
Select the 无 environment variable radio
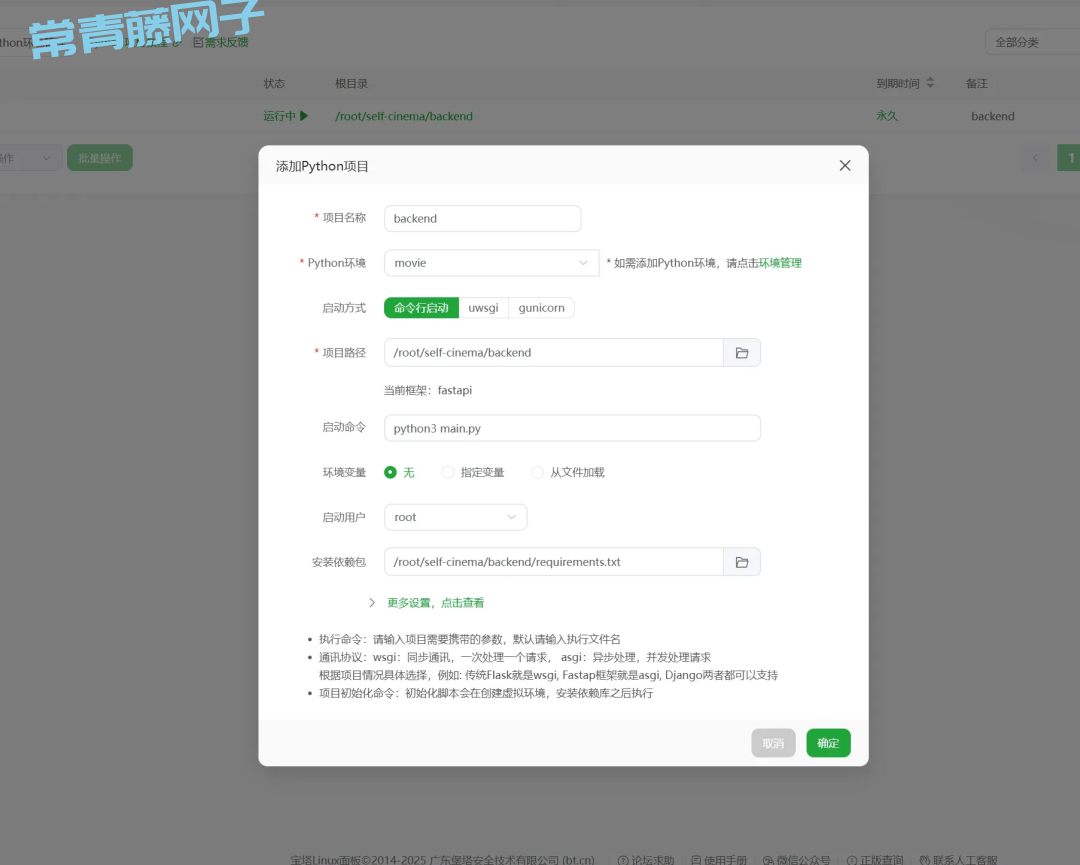[x=391, y=472]
